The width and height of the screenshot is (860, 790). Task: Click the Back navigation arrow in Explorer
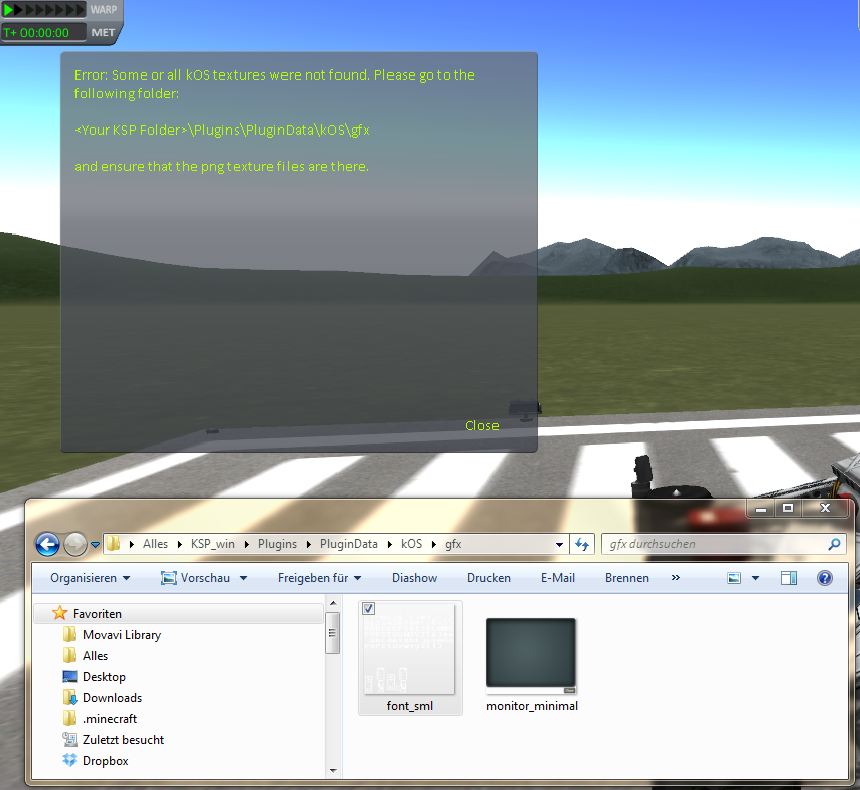(x=47, y=544)
